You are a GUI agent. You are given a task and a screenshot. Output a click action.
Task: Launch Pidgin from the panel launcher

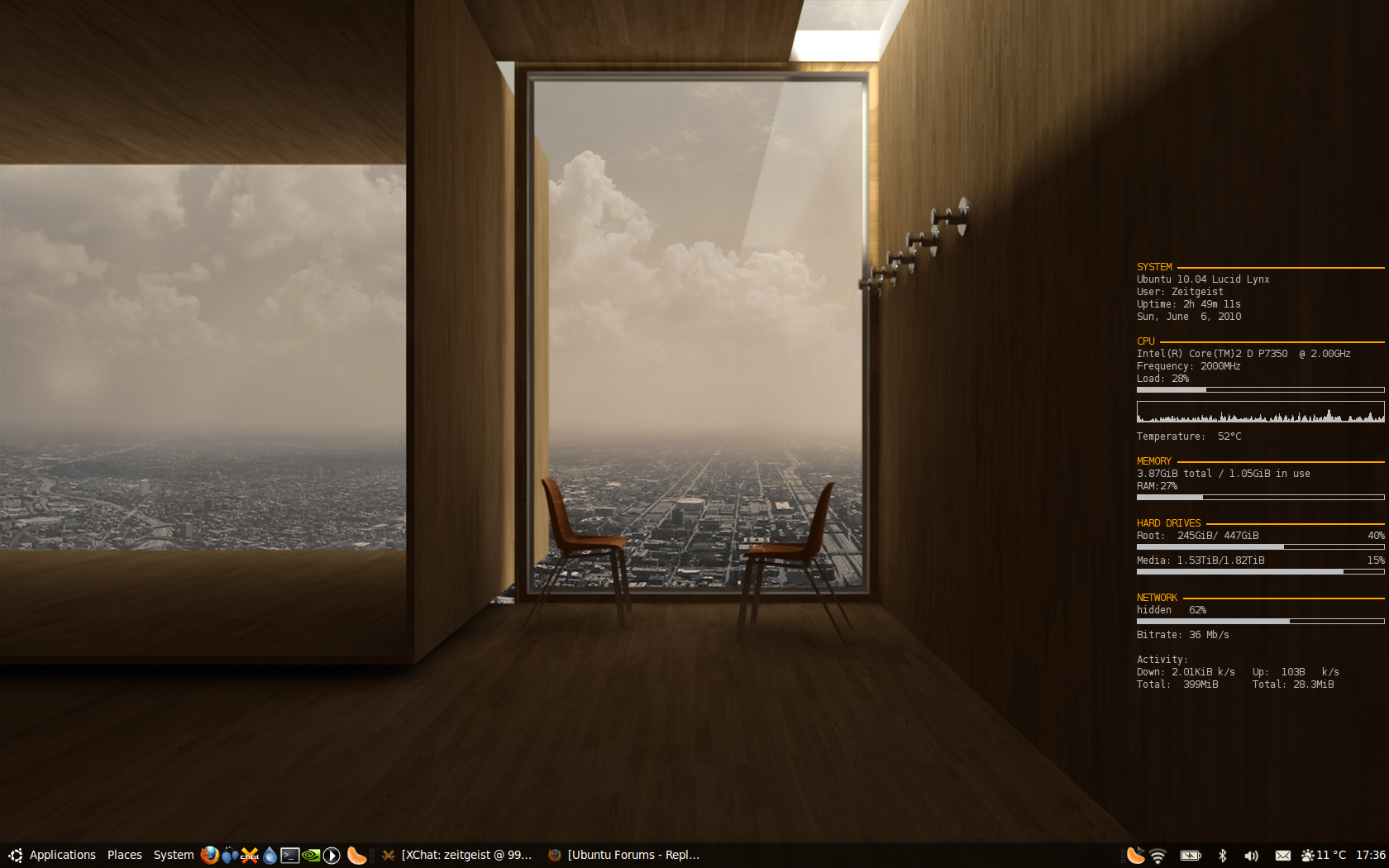pos(230,856)
